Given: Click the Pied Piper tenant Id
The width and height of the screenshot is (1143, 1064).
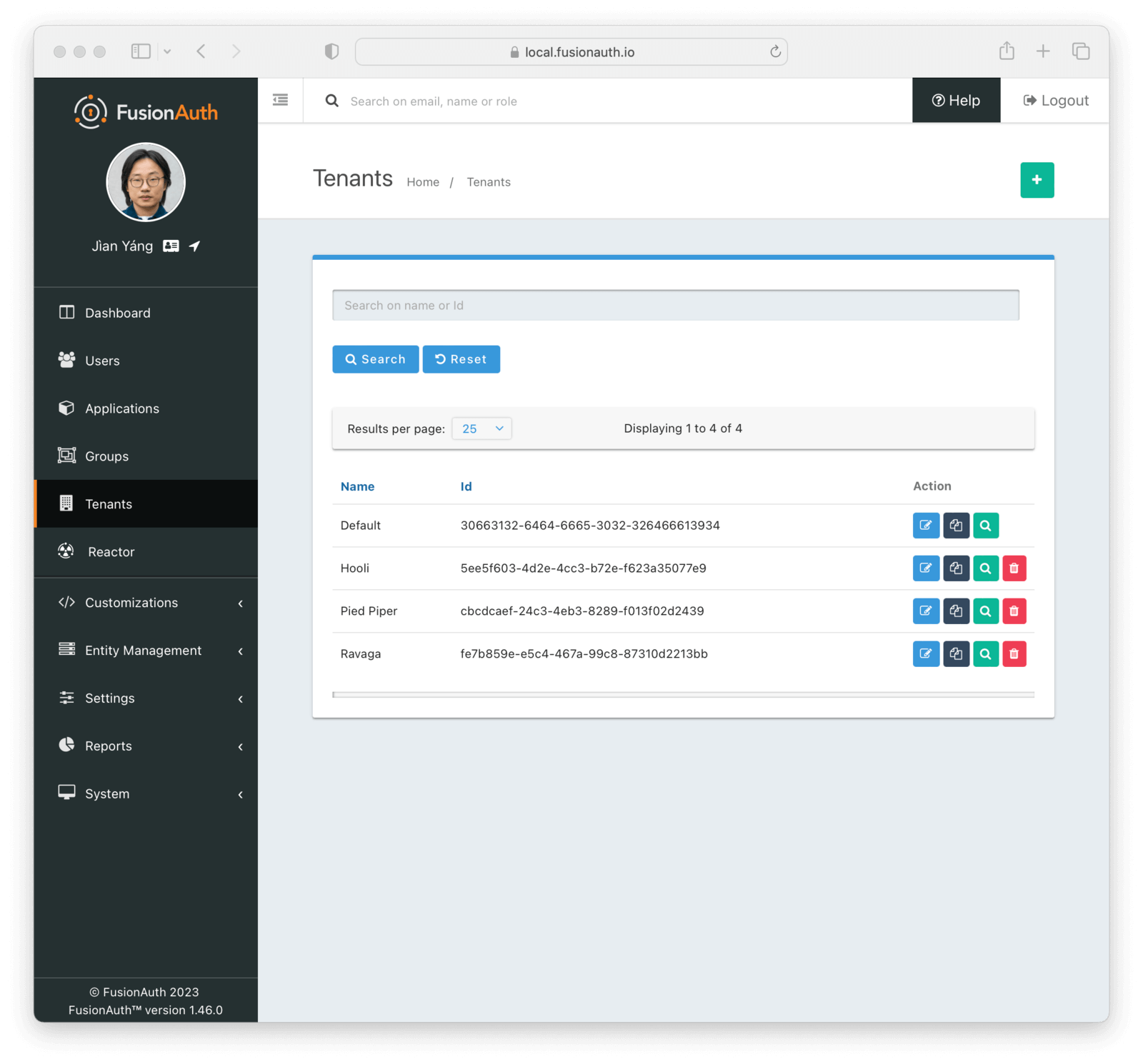Looking at the screenshot, I should pyautogui.click(x=582, y=611).
